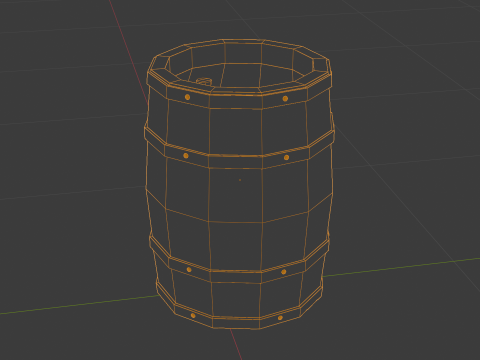
Task: Select the barrel wireframe object in the viewport
Action: coord(239,184)
